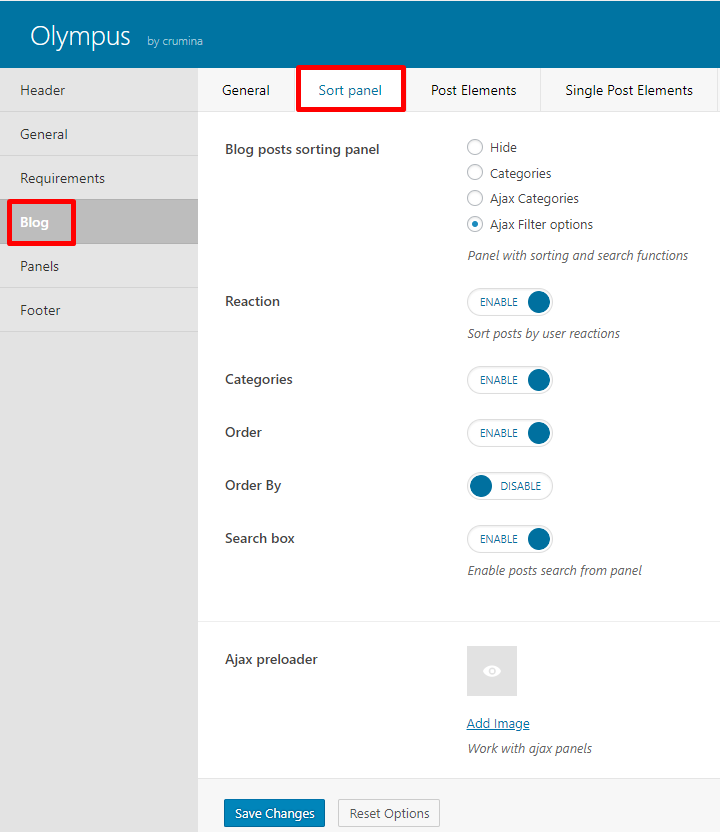Go to the Requirements sidebar section

[x=99, y=178]
